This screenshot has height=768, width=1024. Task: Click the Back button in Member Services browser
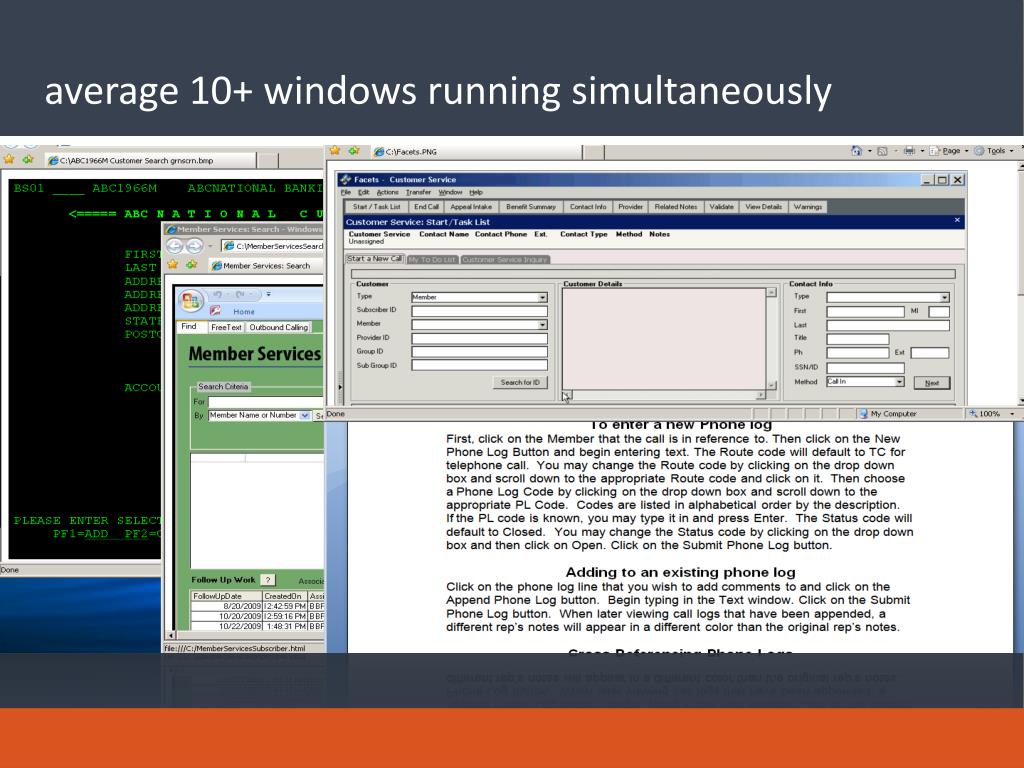click(174, 246)
